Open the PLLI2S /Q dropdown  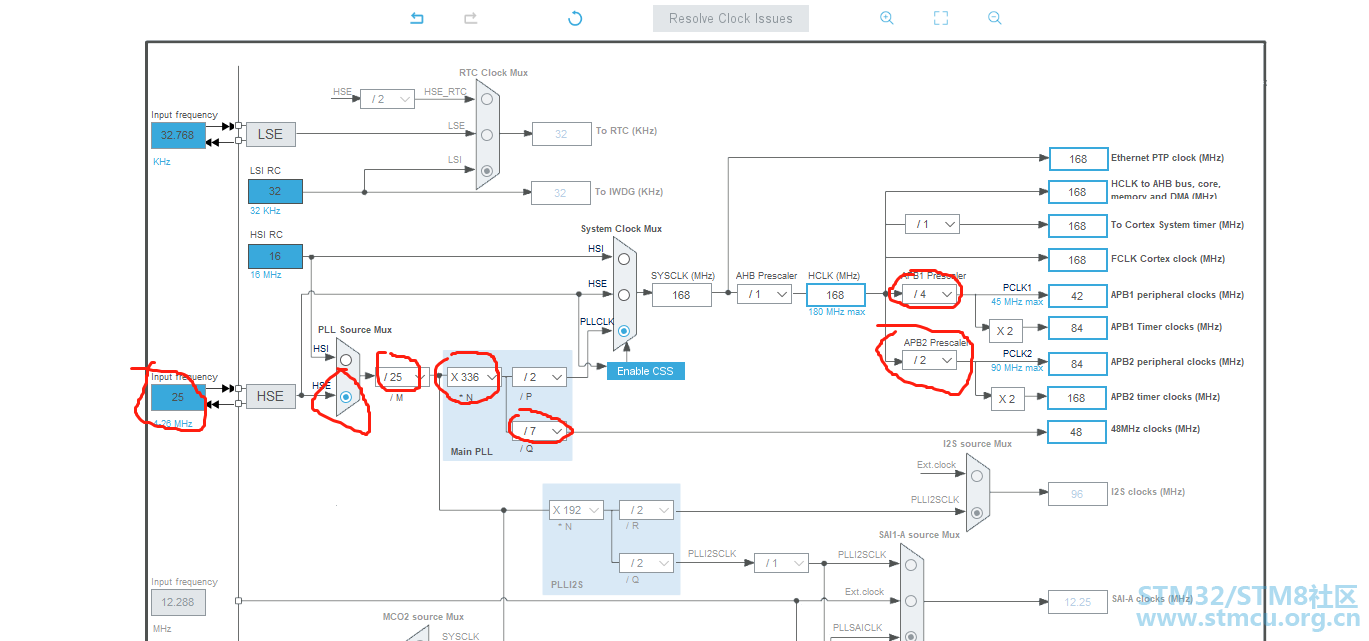coord(646,562)
